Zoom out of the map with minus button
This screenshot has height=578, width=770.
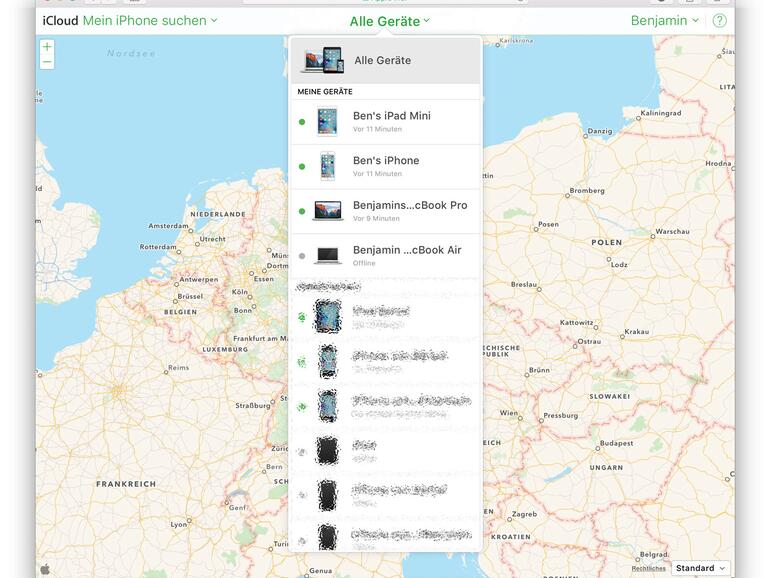pyautogui.click(x=47, y=62)
